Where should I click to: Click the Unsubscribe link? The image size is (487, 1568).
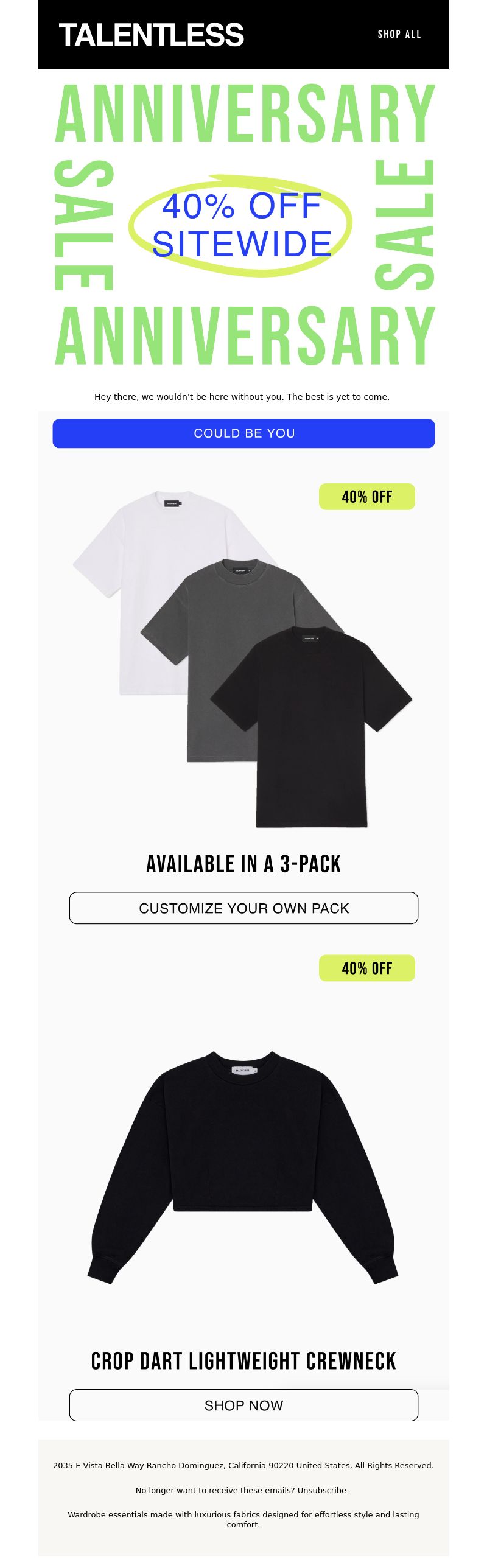pyautogui.click(x=322, y=1490)
